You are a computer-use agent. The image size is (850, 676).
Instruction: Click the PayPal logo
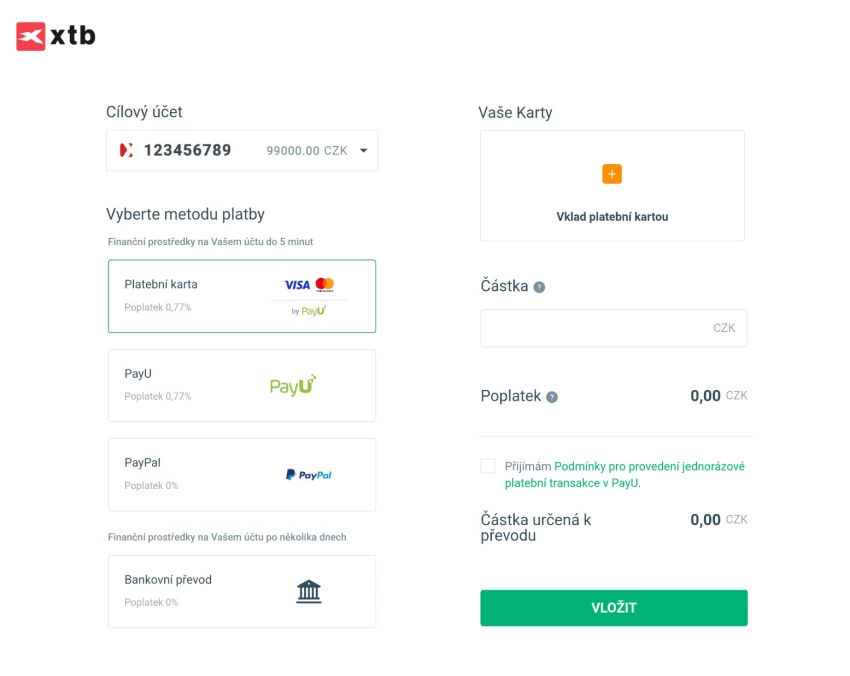coord(308,475)
